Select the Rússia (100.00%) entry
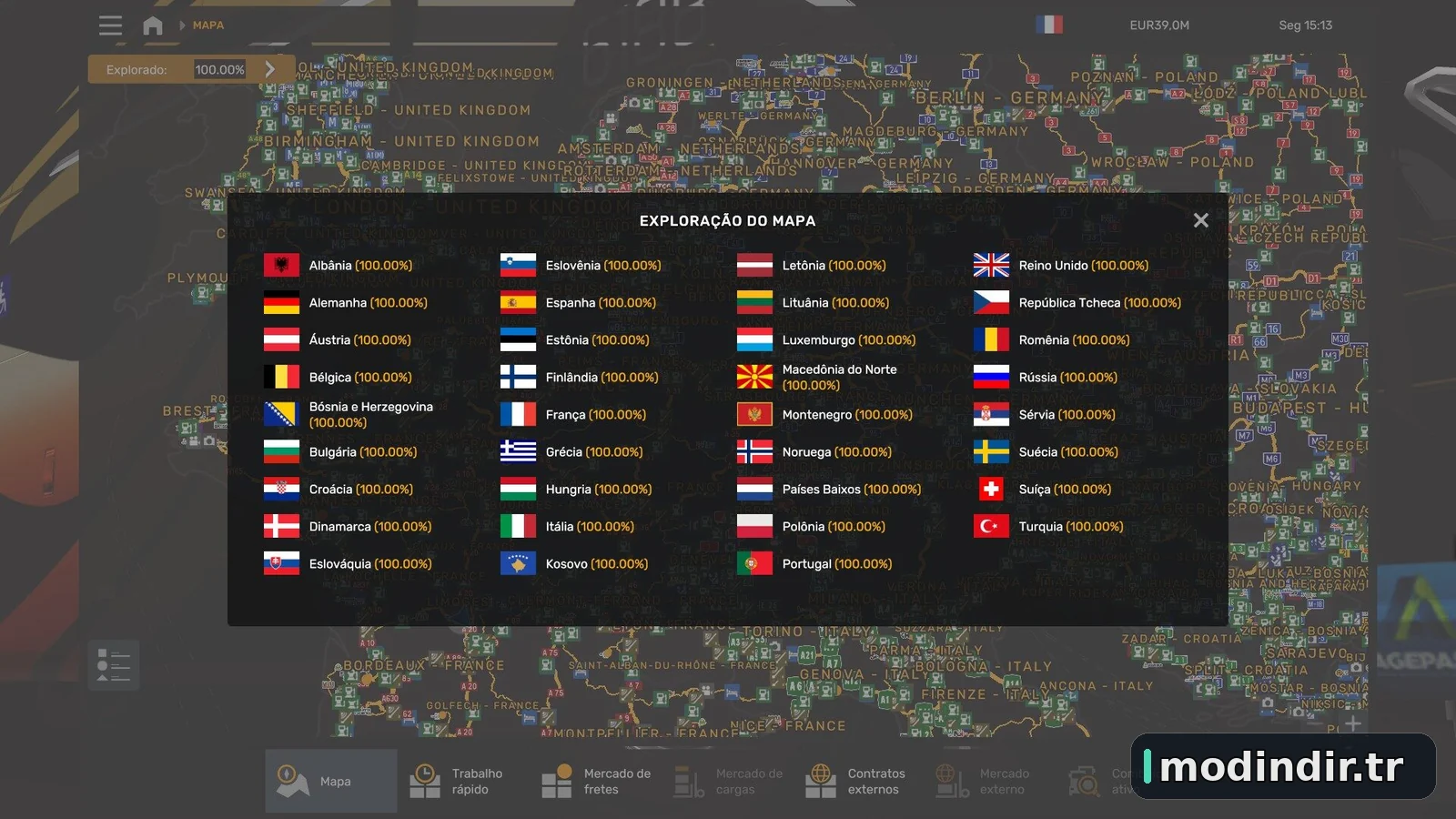This screenshot has height=819, width=1456. click(x=1046, y=377)
